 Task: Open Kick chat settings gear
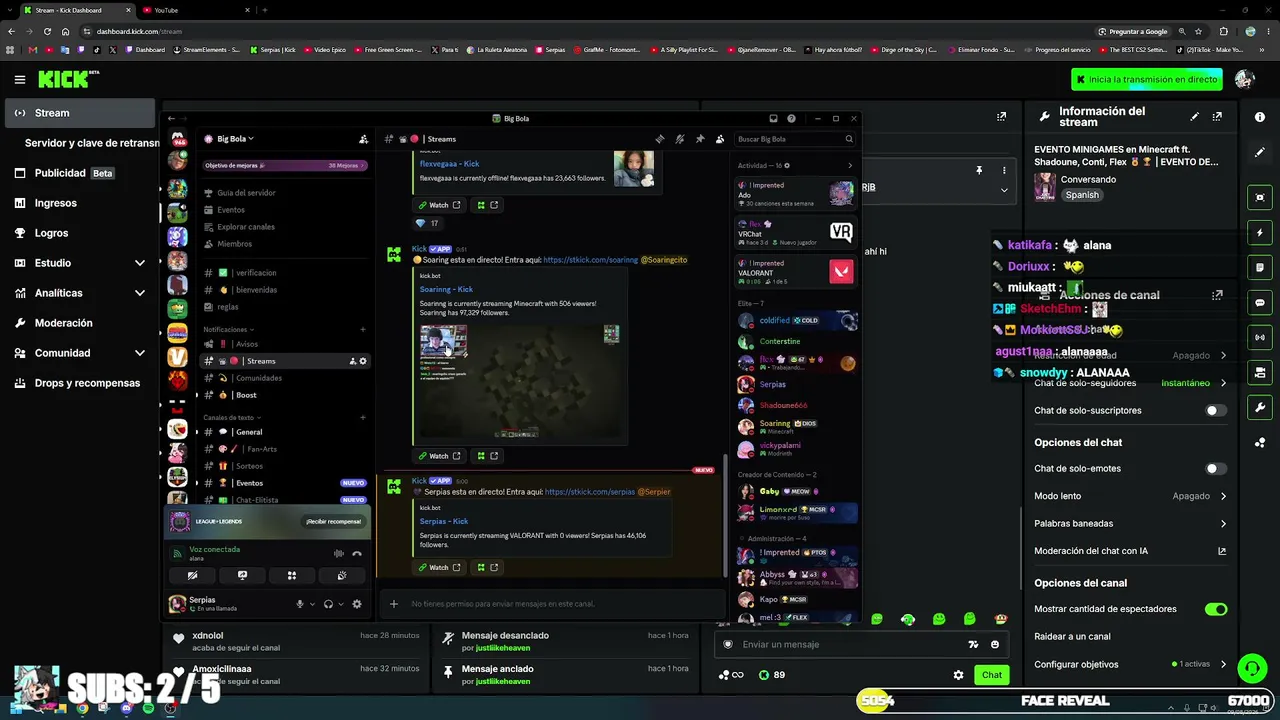tap(958, 675)
